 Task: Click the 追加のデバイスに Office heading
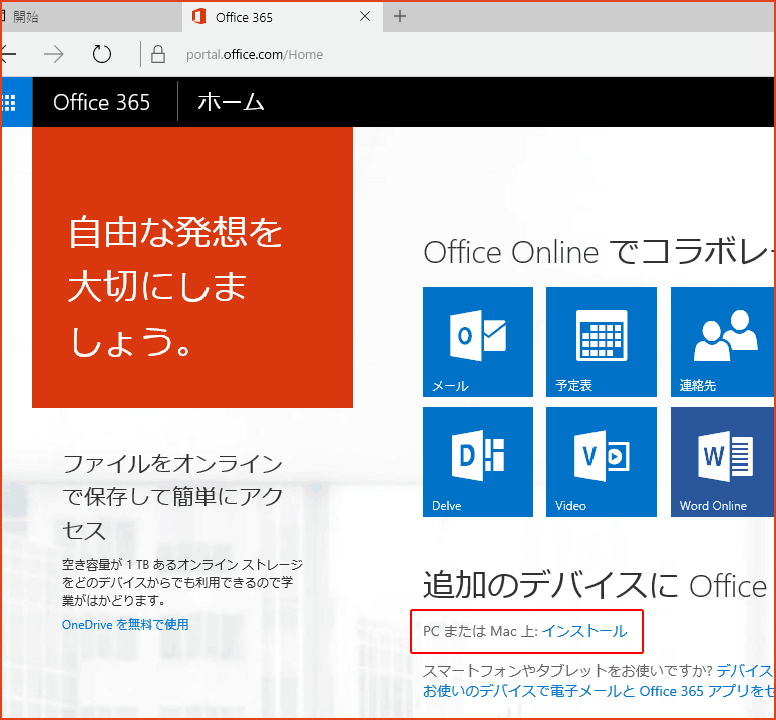(x=595, y=585)
